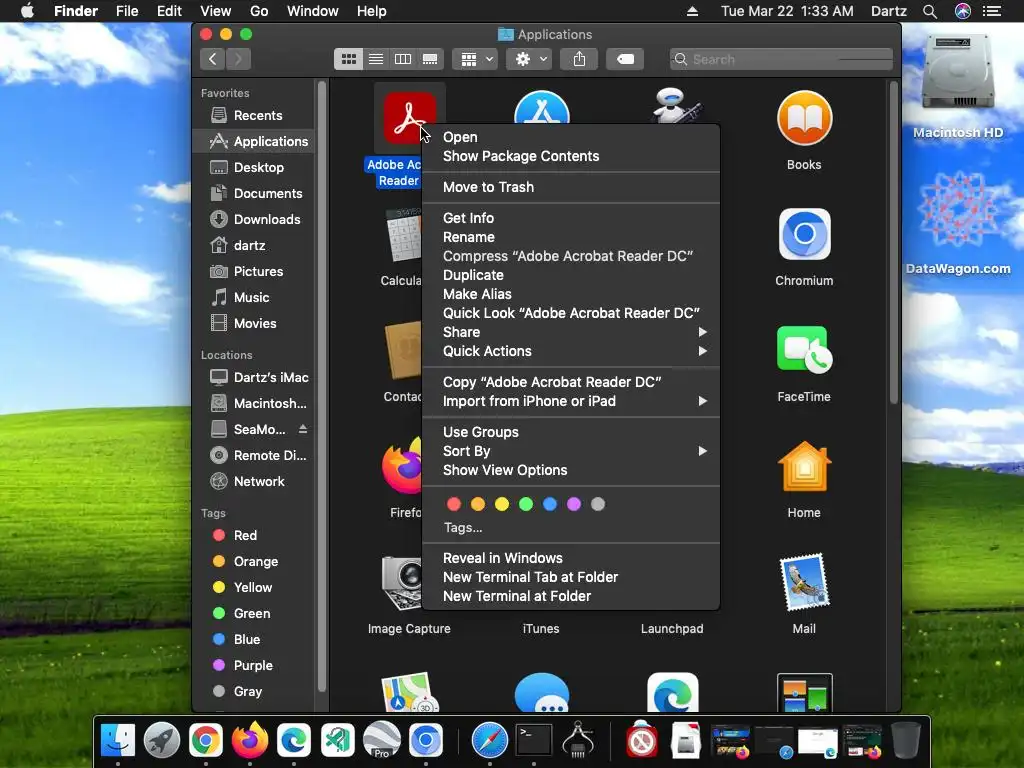Expand the Share submenu
Screen dimensions: 1024x768
tap(571, 332)
